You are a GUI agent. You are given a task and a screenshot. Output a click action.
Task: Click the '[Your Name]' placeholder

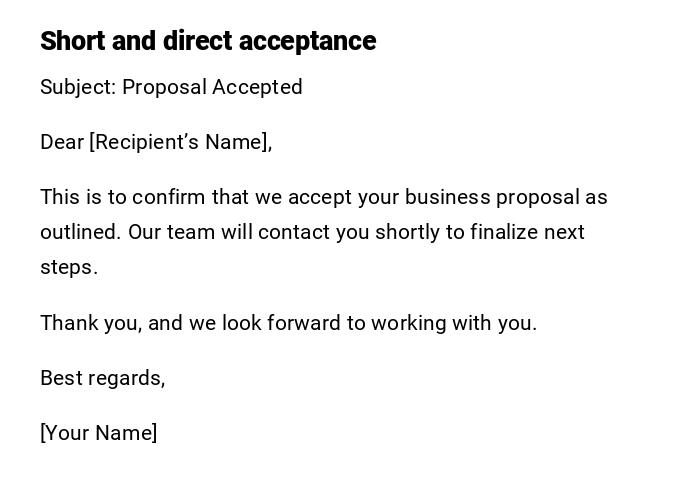(98, 433)
